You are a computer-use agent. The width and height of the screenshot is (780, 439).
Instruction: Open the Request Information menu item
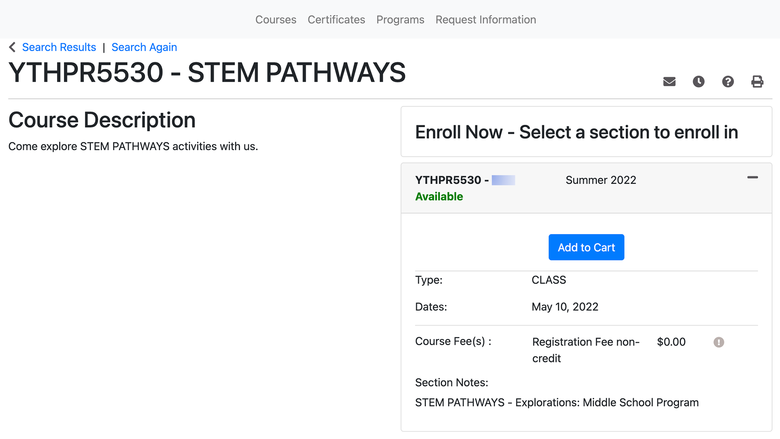point(486,19)
